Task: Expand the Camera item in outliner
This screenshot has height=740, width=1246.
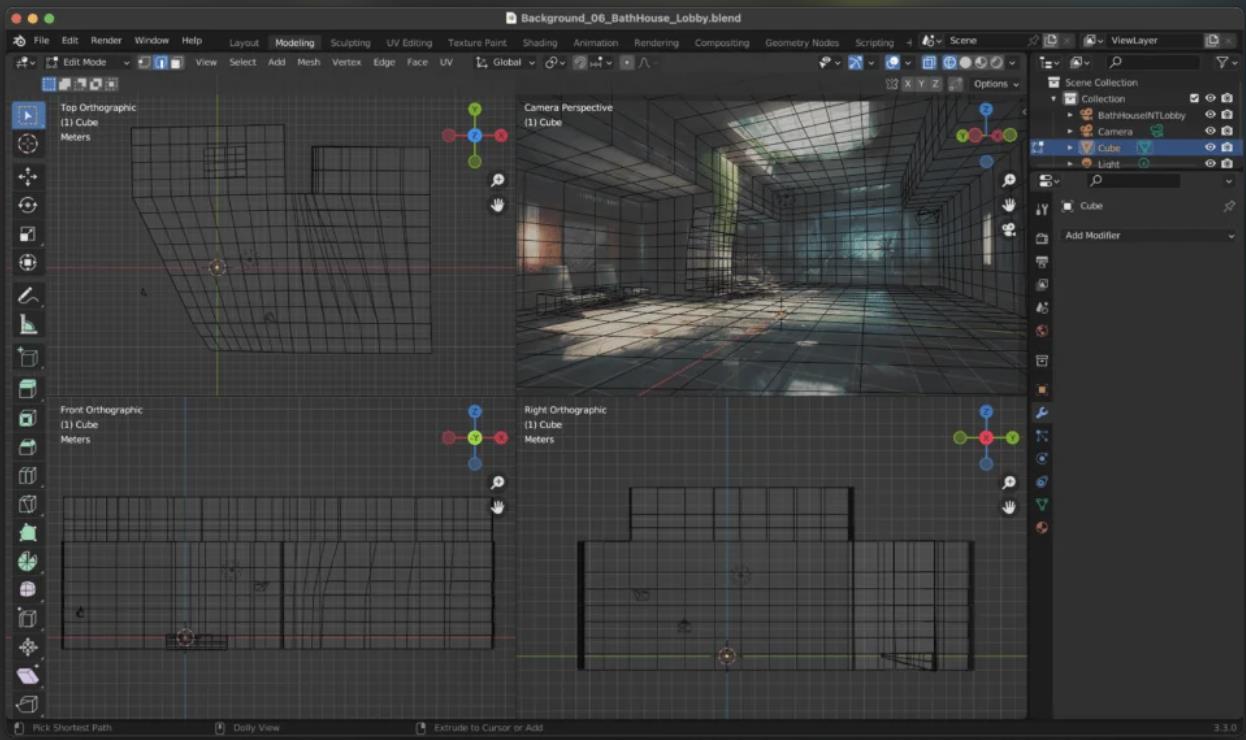Action: 1070,131
